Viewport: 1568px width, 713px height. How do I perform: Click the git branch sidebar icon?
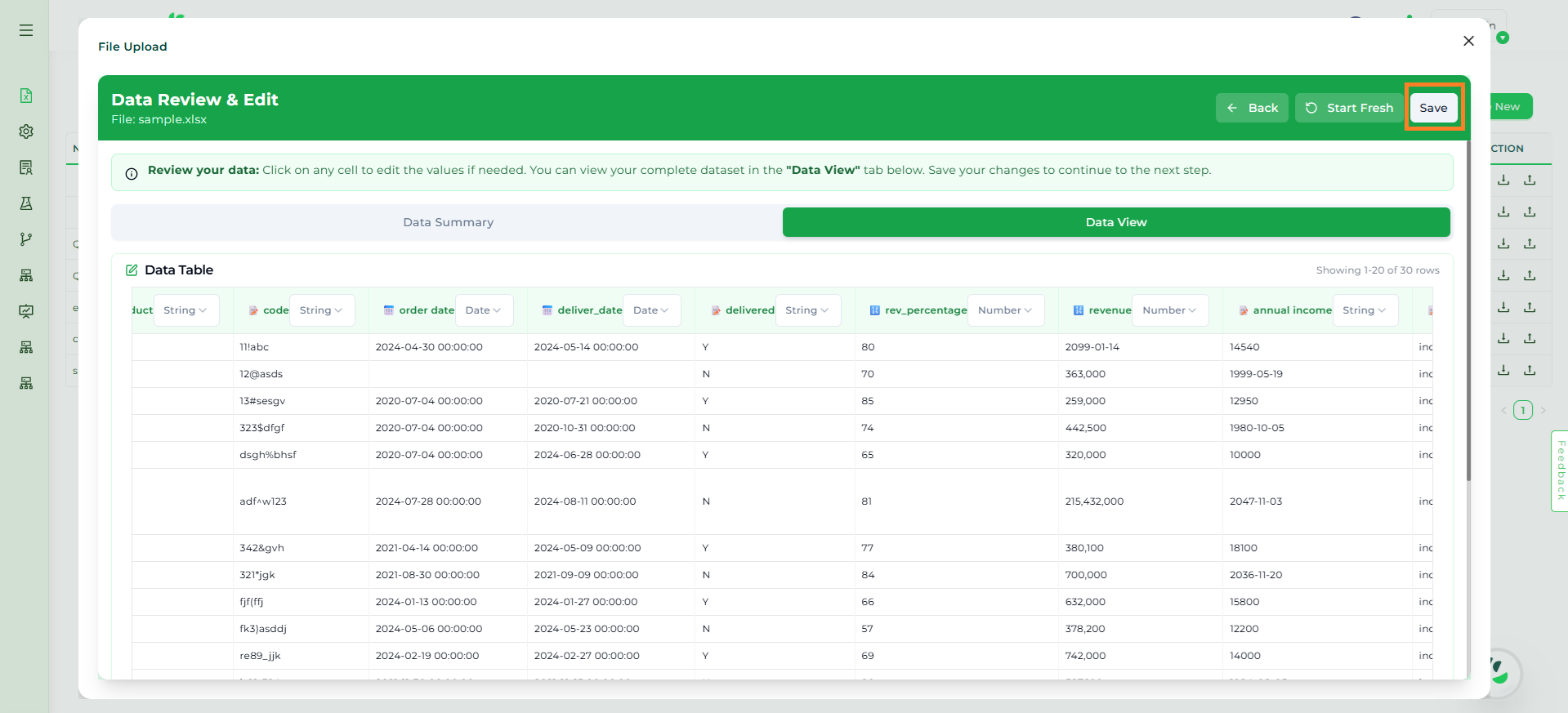(26, 239)
